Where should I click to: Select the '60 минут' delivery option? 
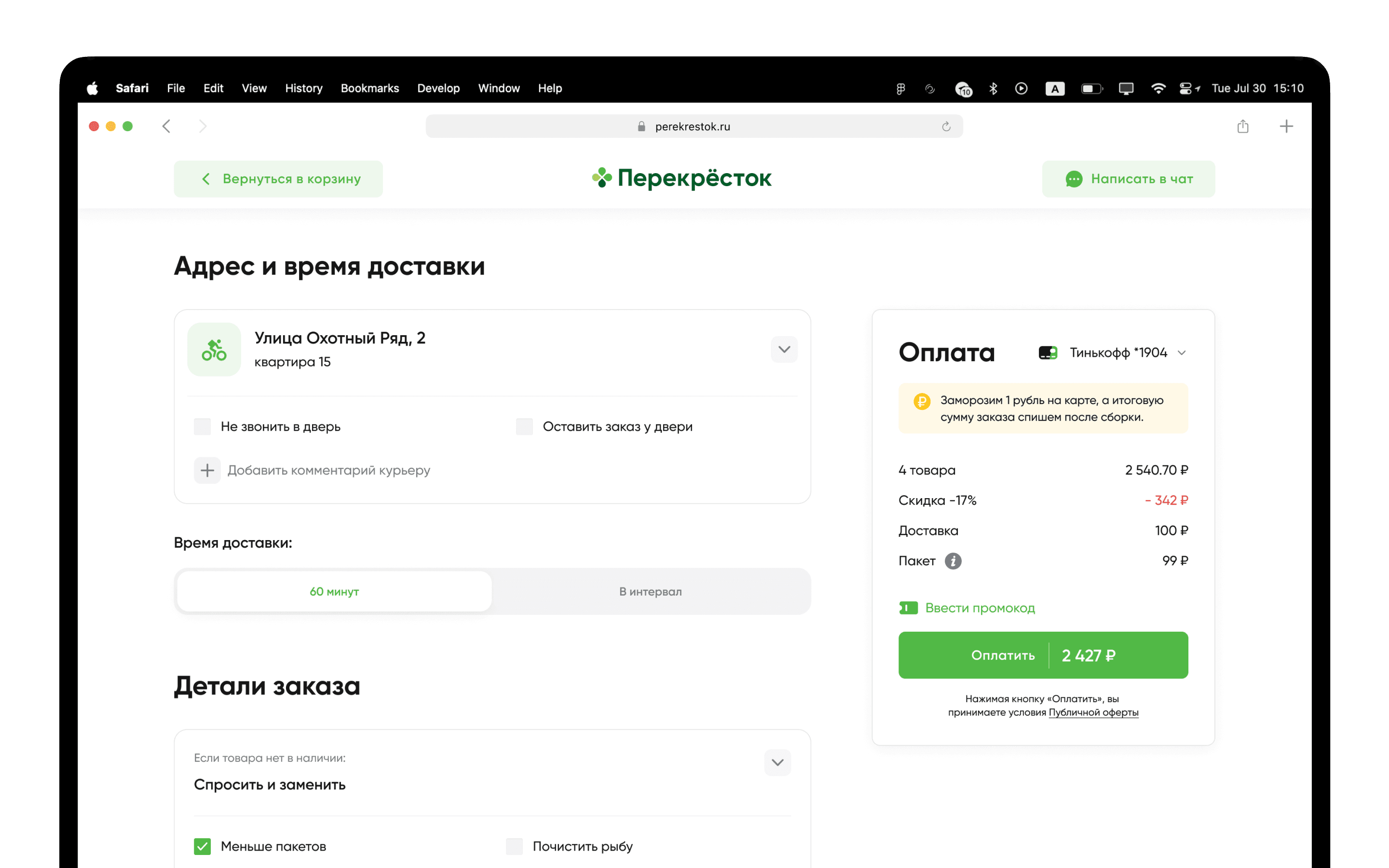tap(334, 591)
